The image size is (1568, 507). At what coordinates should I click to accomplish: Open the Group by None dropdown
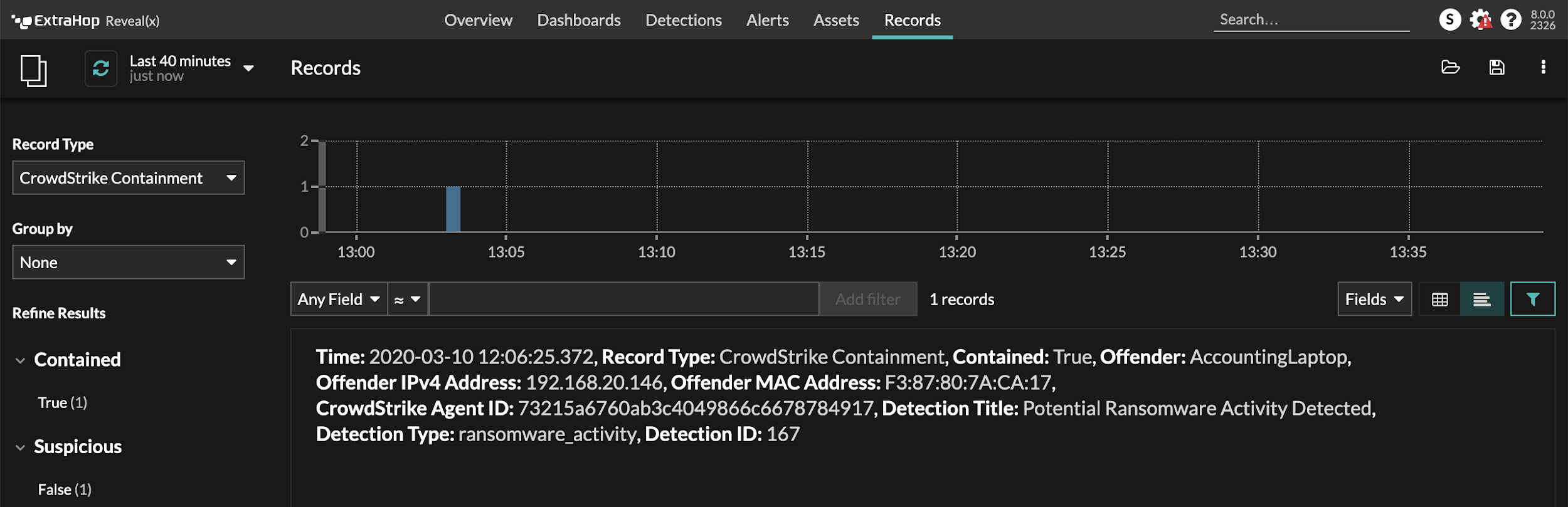pos(129,263)
